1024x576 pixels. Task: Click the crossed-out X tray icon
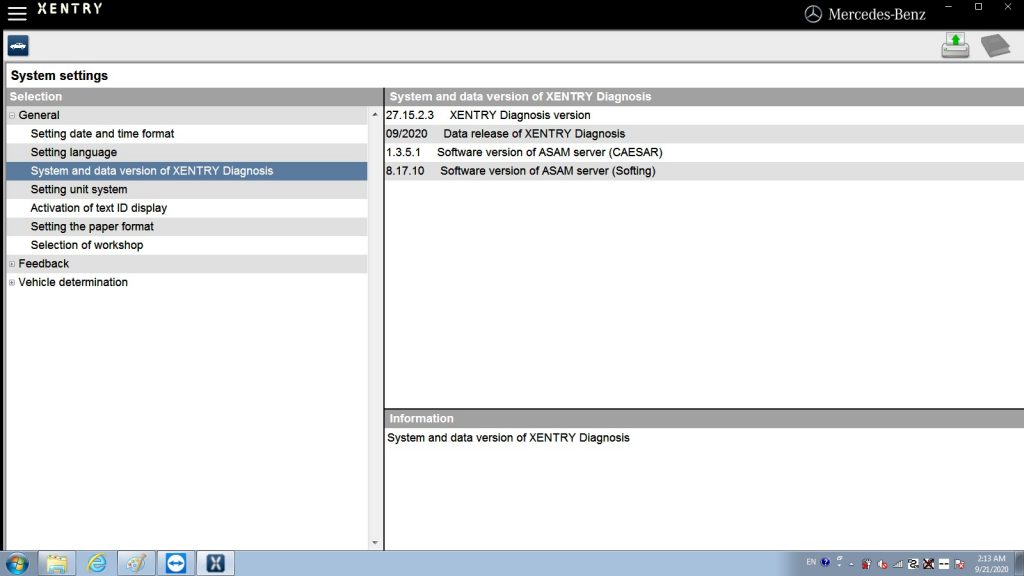[x=929, y=564]
